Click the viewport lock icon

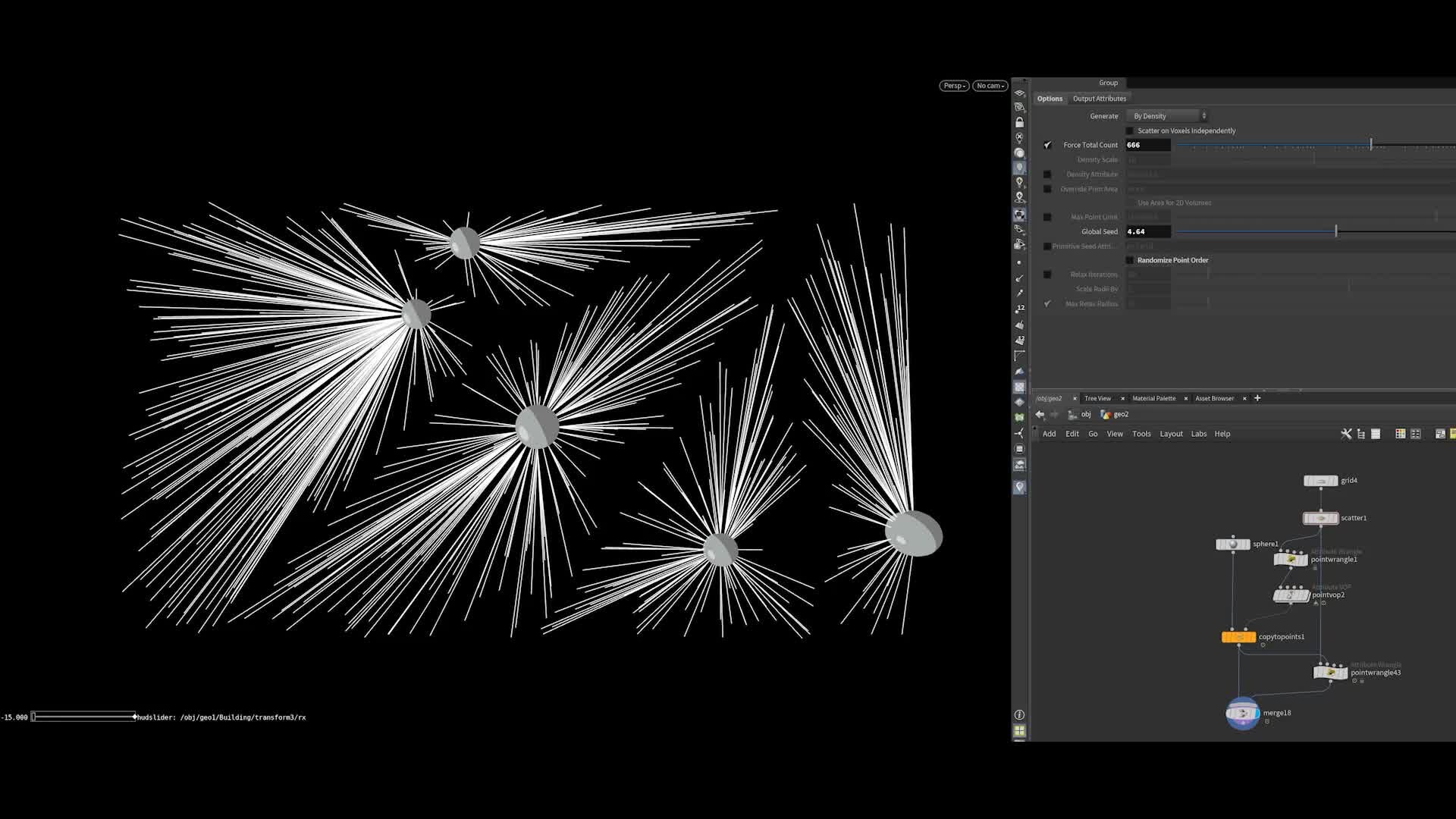pyautogui.click(x=1019, y=122)
